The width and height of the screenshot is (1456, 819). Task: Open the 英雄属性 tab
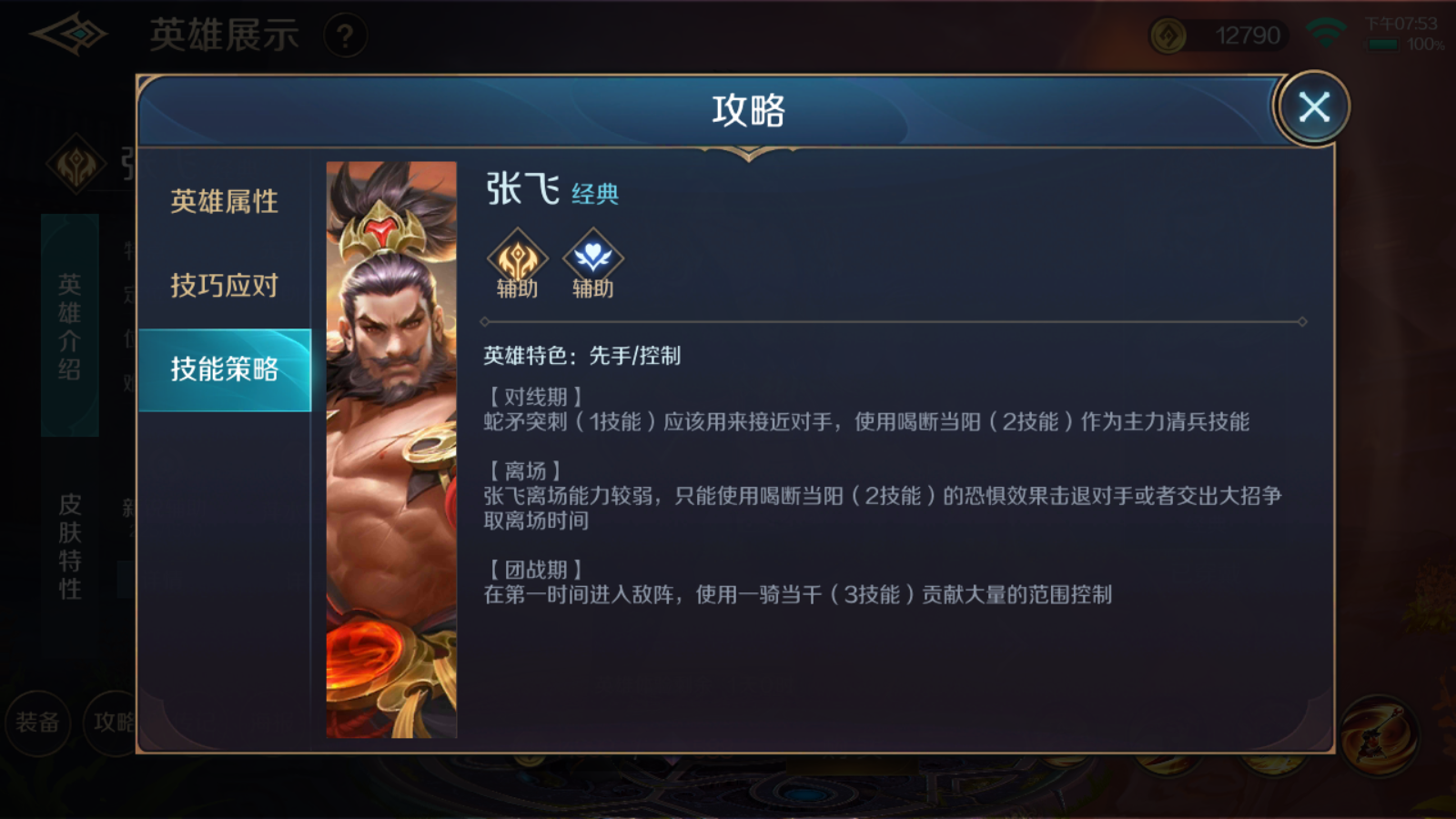click(224, 201)
